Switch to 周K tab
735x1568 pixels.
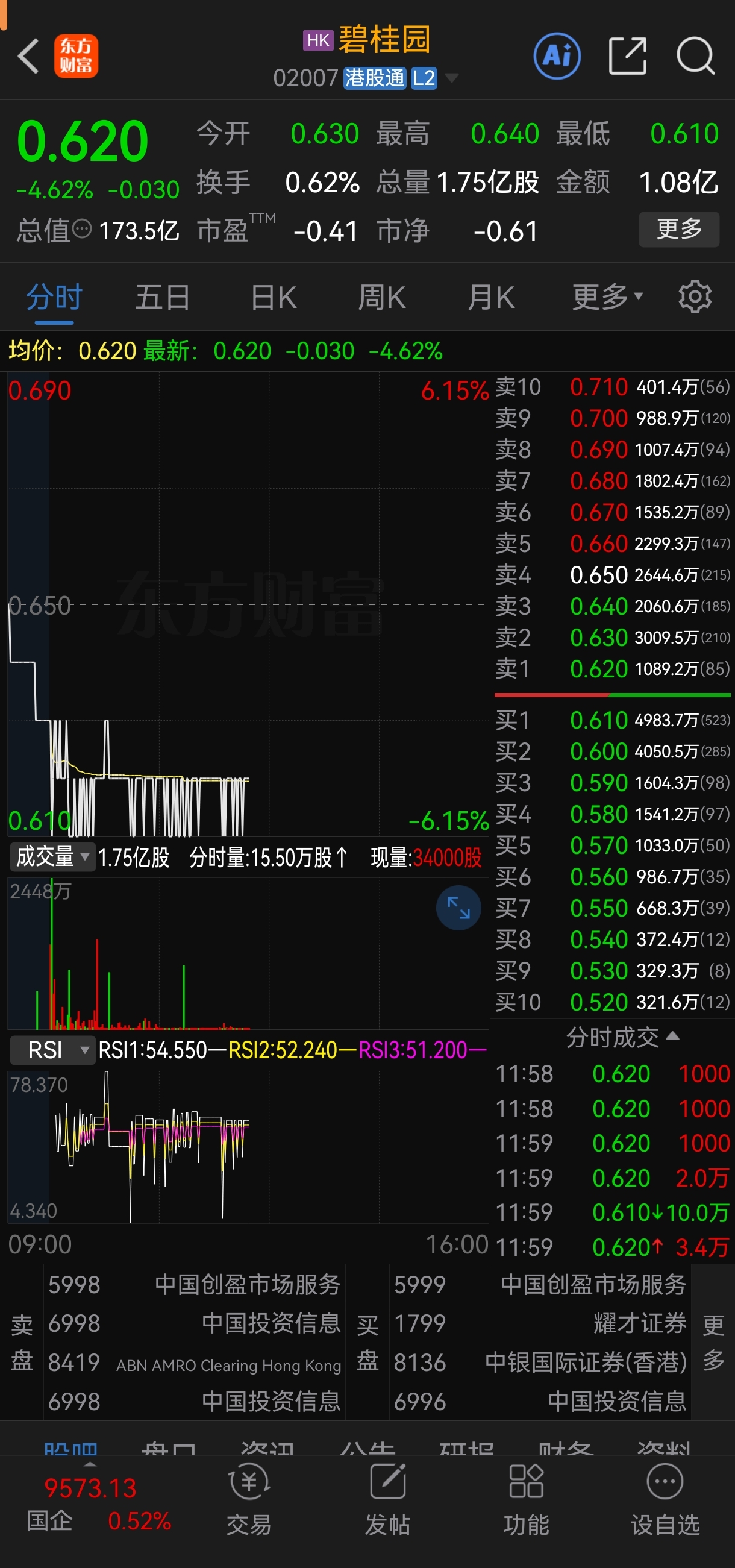pyautogui.click(x=381, y=298)
